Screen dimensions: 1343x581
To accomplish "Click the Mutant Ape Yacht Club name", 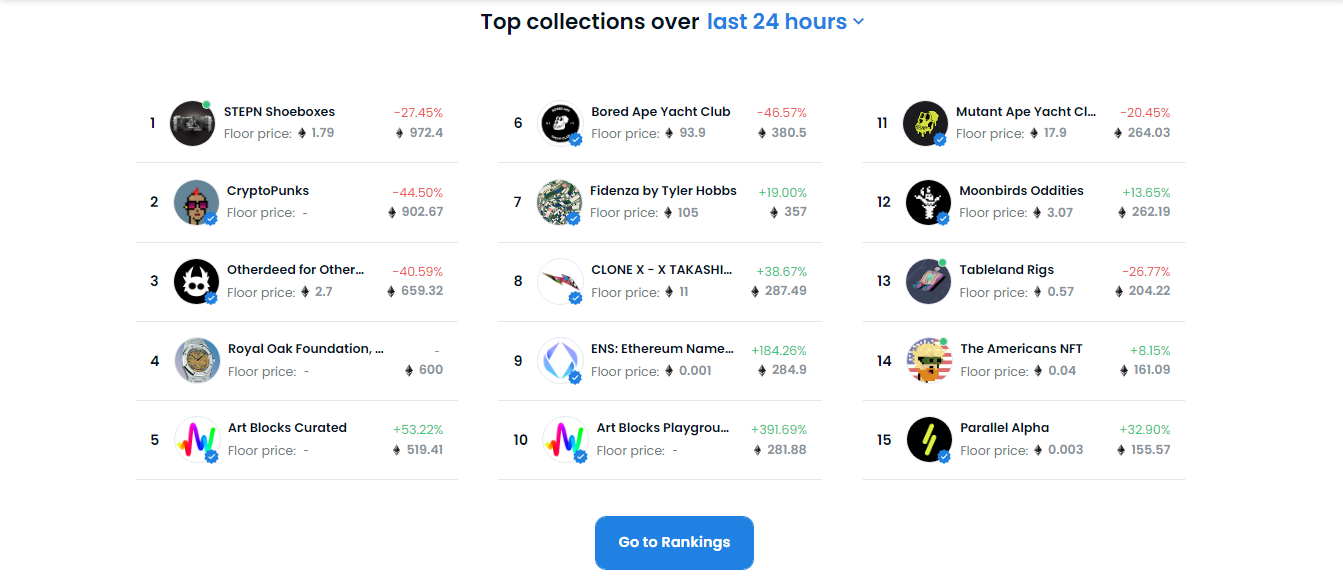I will 1026,112.
